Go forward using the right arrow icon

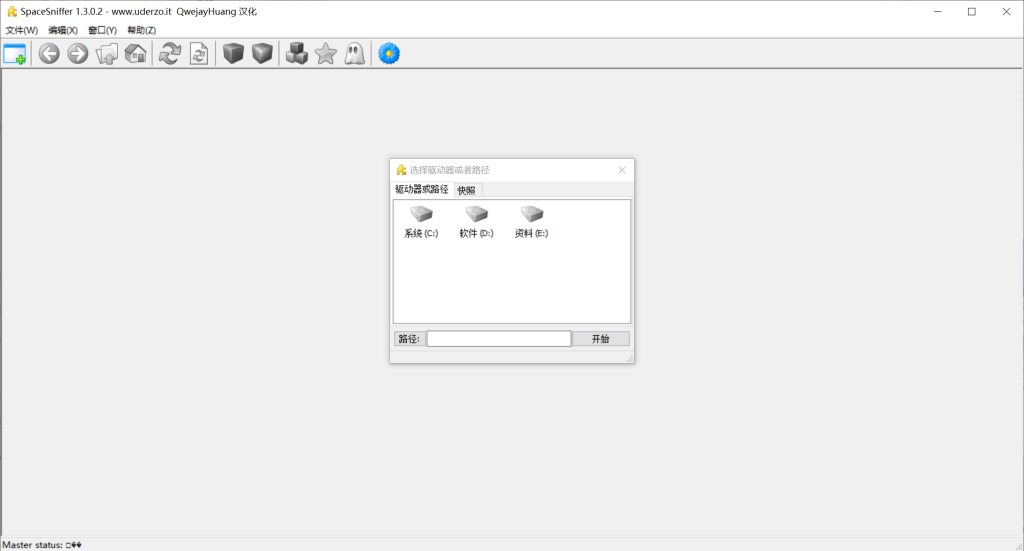tap(78, 54)
